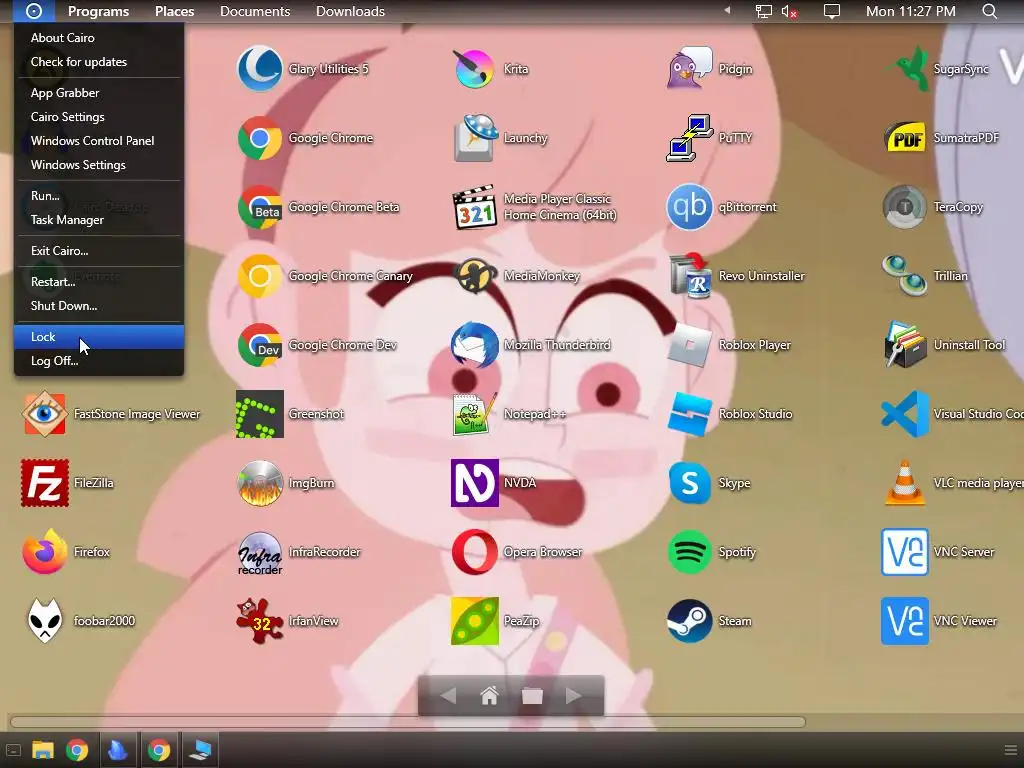Open Skype icon
The width and height of the screenshot is (1024, 768).
pos(690,483)
